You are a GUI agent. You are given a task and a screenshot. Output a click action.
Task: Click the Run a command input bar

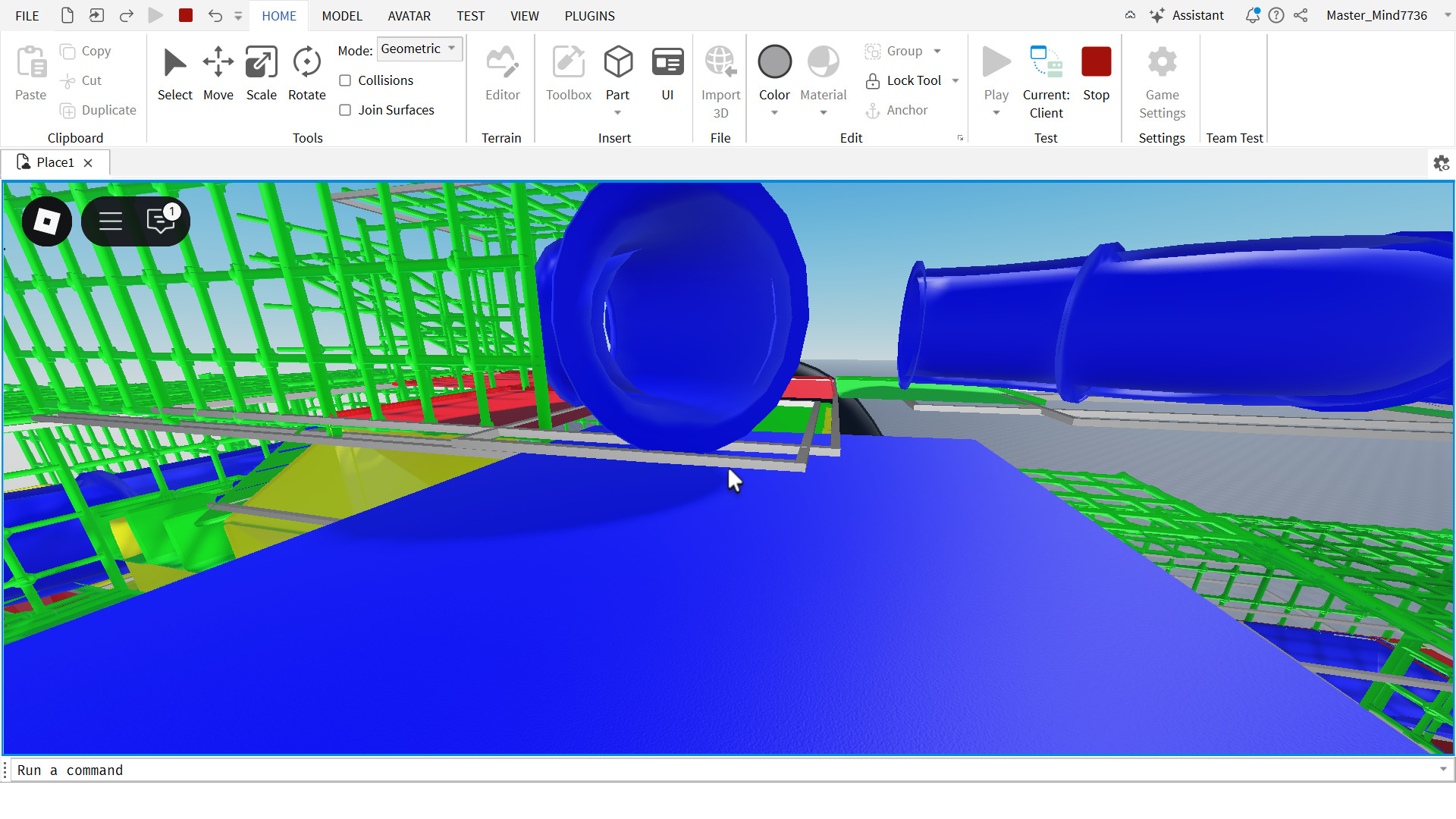pos(720,770)
